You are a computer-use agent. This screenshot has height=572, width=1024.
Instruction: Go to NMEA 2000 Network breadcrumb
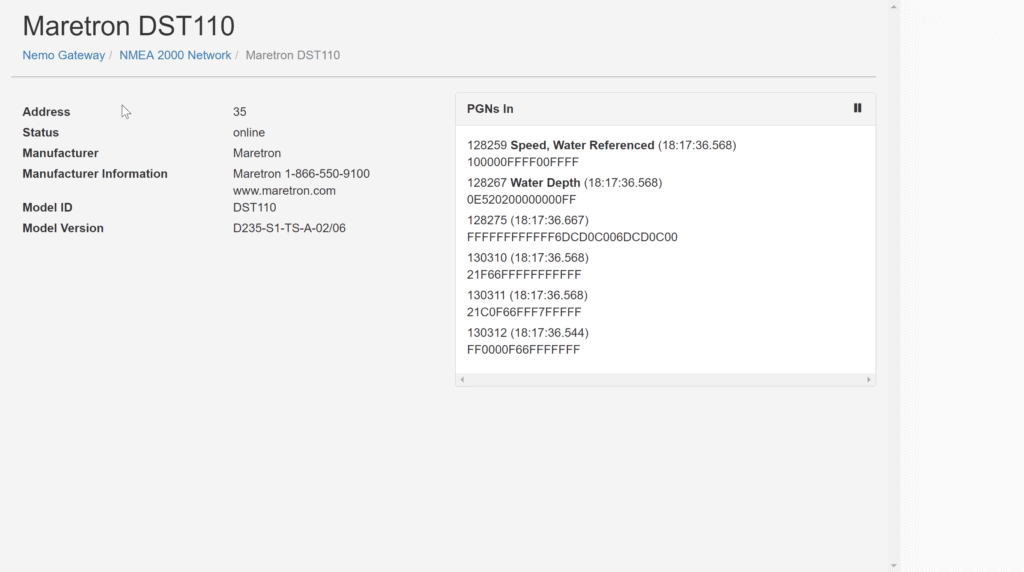[175, 56]
